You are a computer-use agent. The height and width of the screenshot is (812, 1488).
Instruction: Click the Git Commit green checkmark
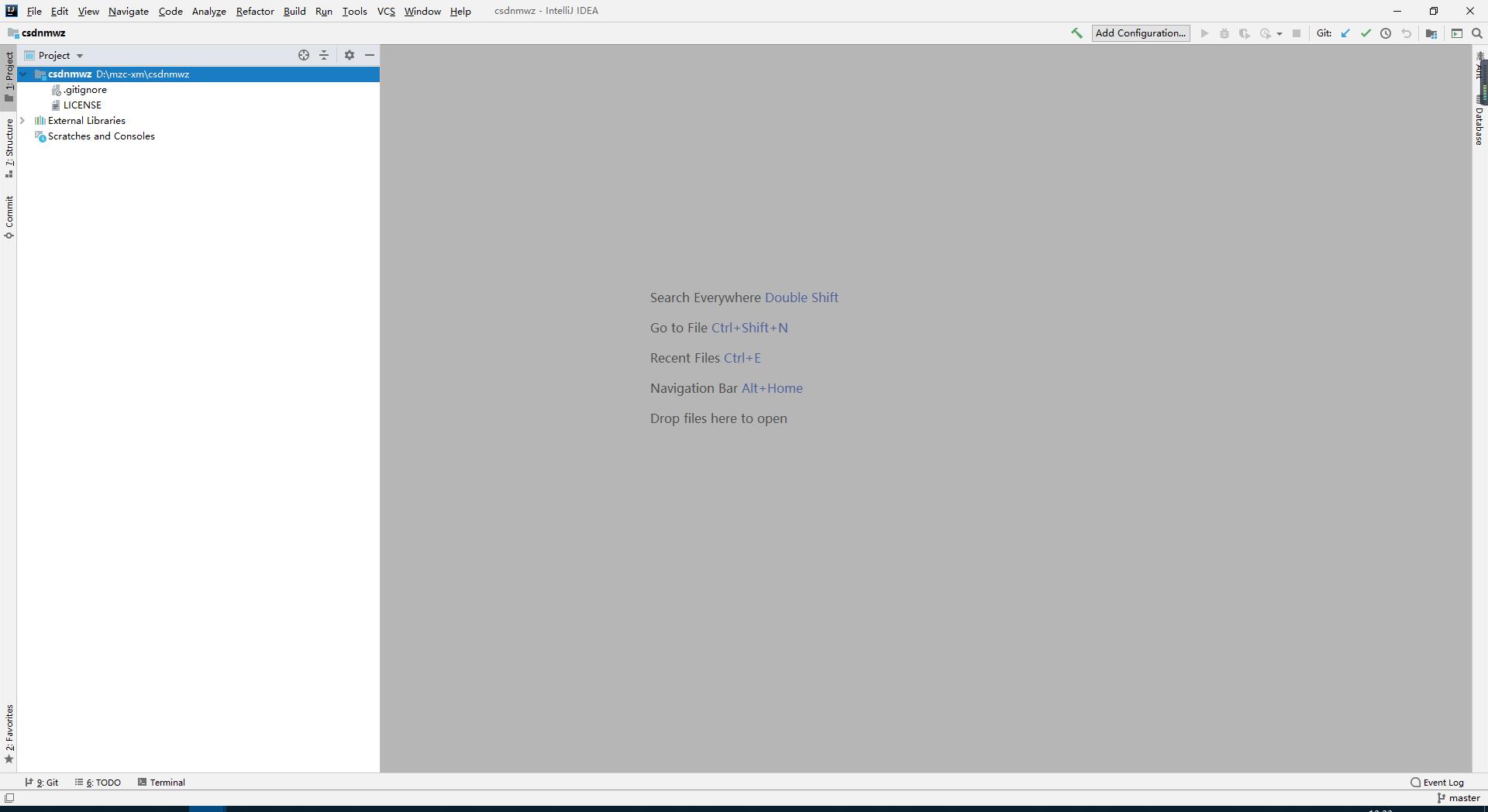pos(1366,33)
